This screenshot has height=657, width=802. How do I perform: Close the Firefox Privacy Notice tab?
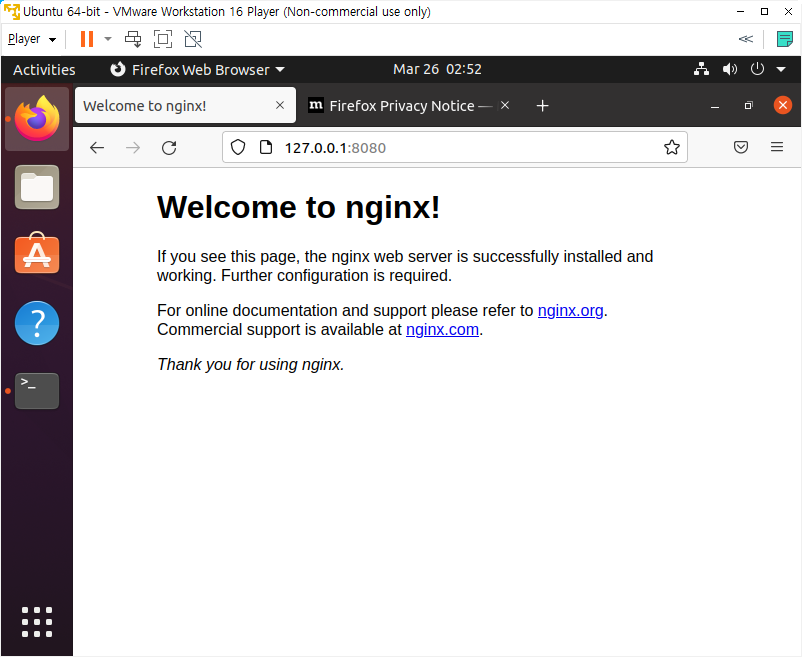[x=505, y=105]
